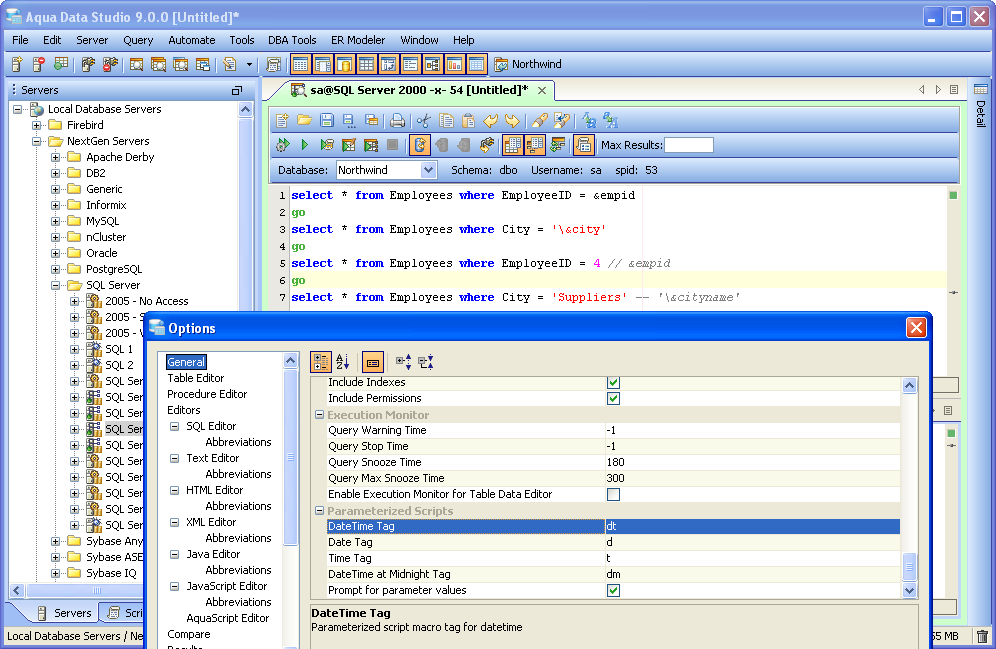Image resolution: width=996 pixels, height=649 pixels.
Task: Open a script file with folder icon
Action: coord(304,120)
